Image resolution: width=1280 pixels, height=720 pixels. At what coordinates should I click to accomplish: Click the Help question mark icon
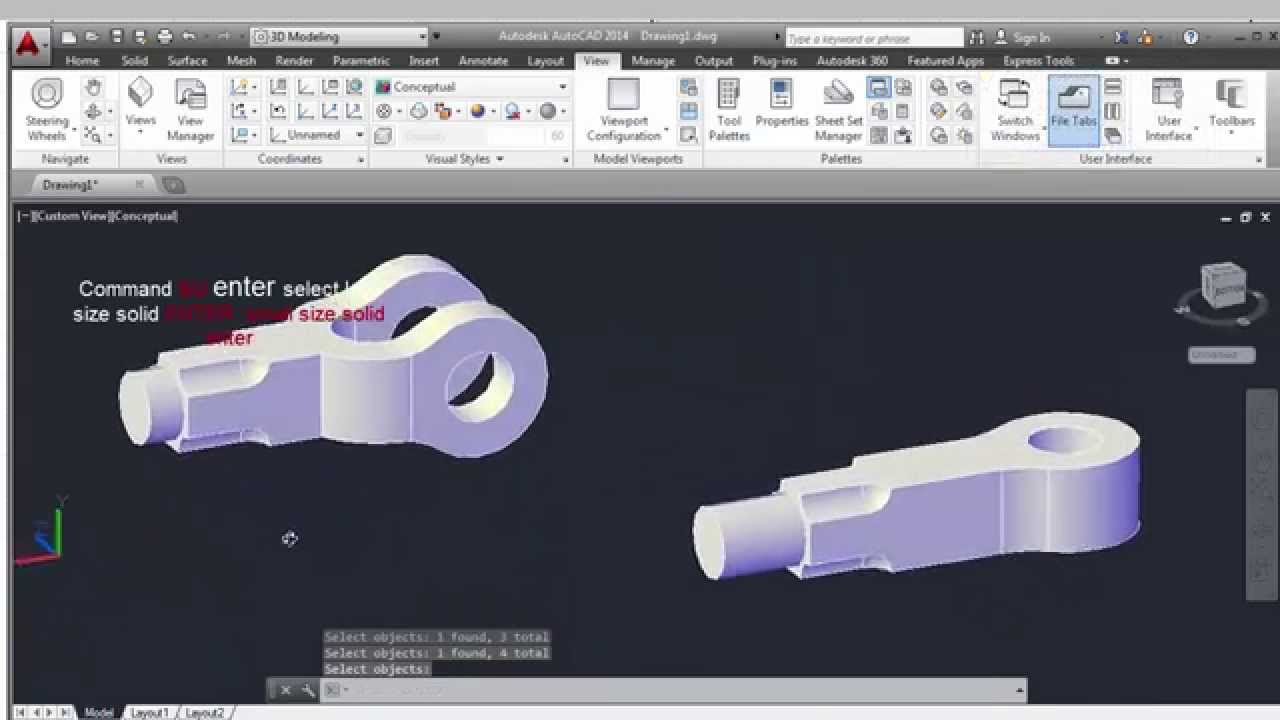pos(1190,37)
